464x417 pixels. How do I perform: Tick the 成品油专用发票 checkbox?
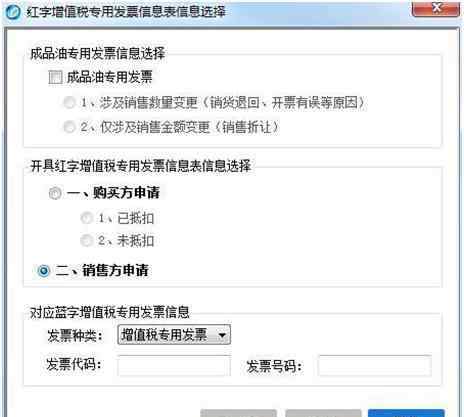[55, 77]
